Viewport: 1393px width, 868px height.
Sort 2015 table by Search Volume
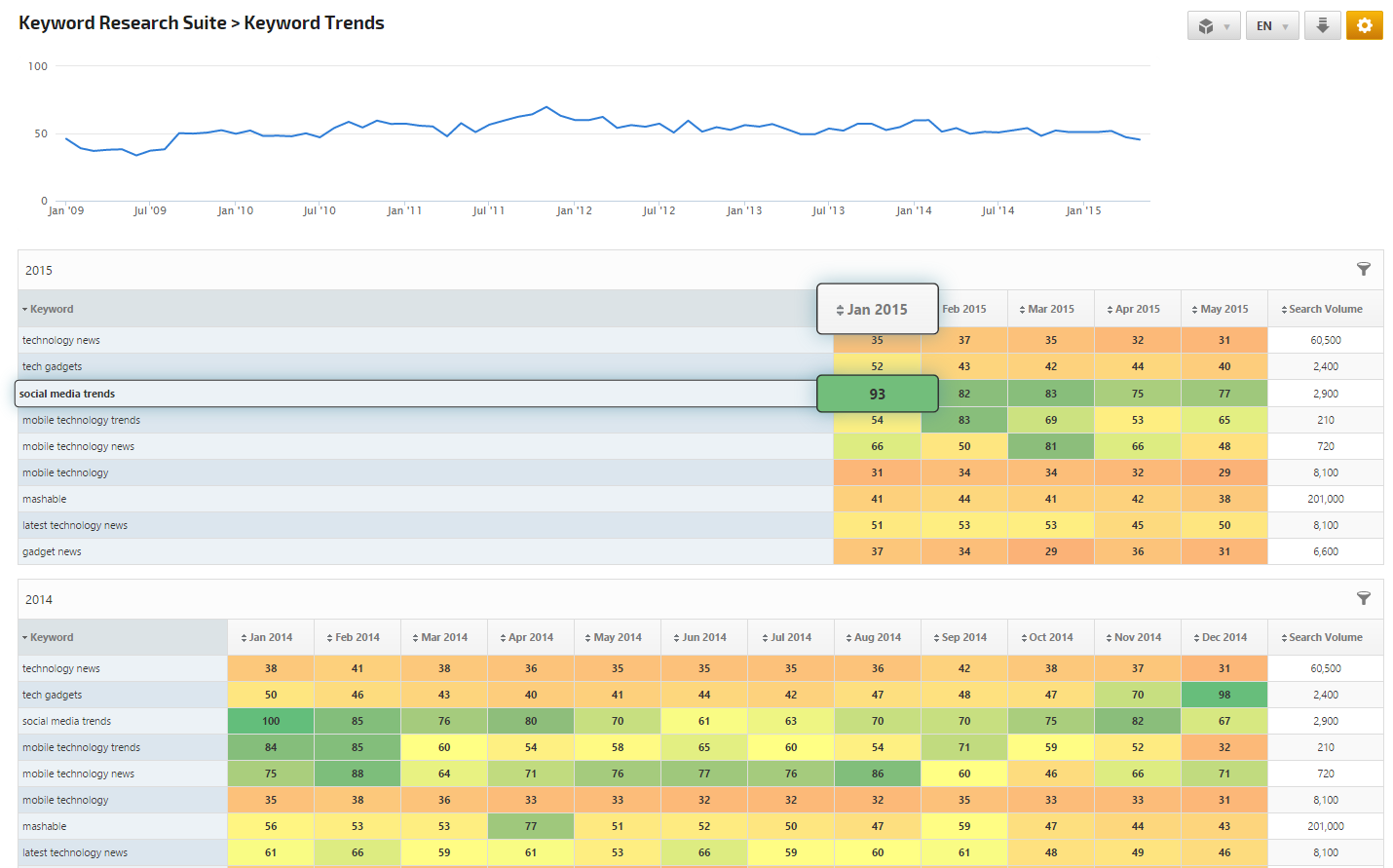pyautogui.click(x=1325, y=309)
